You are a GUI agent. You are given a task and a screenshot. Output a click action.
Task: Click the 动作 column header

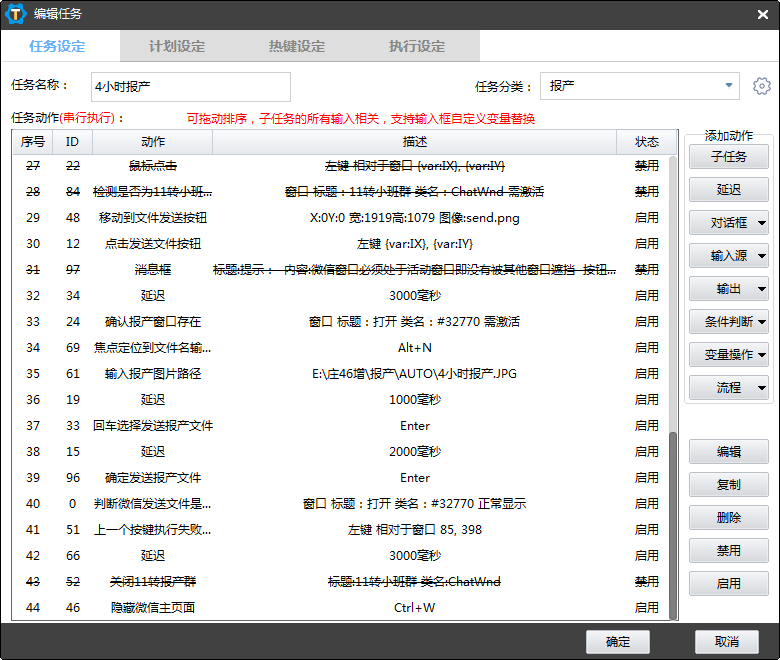(x=153, y=142)
